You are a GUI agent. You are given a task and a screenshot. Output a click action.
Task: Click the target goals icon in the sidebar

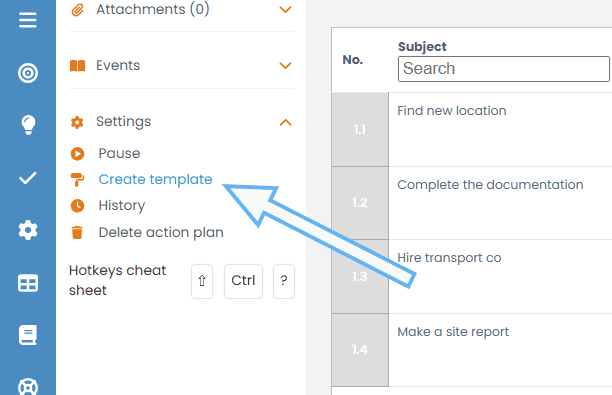[x=28, y=73]
